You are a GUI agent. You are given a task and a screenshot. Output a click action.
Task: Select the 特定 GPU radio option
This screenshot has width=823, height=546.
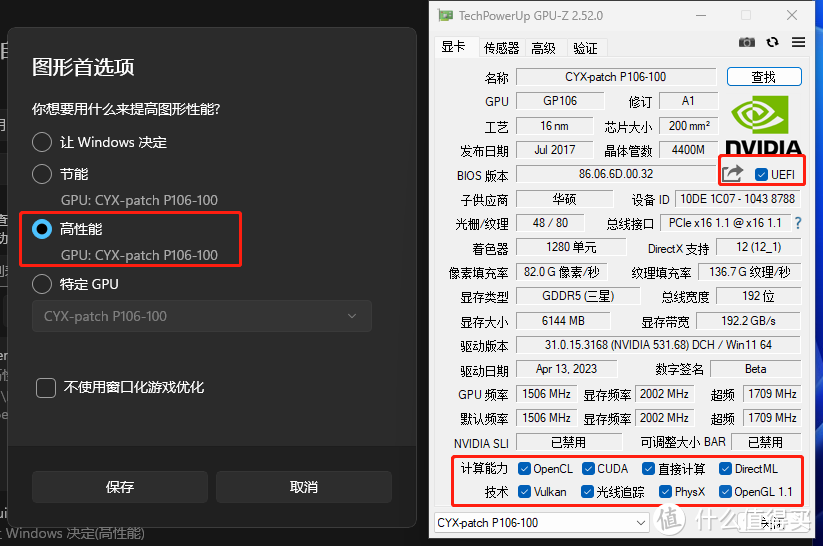point(42,284)
